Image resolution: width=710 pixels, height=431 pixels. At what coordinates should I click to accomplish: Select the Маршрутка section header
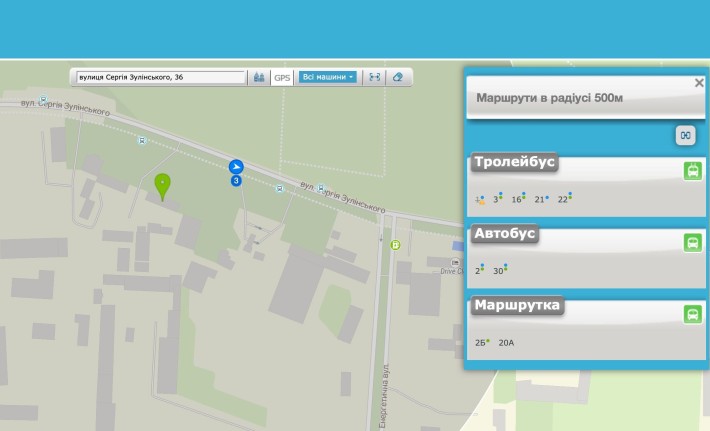pyautogui.click(x=518, y=305)
